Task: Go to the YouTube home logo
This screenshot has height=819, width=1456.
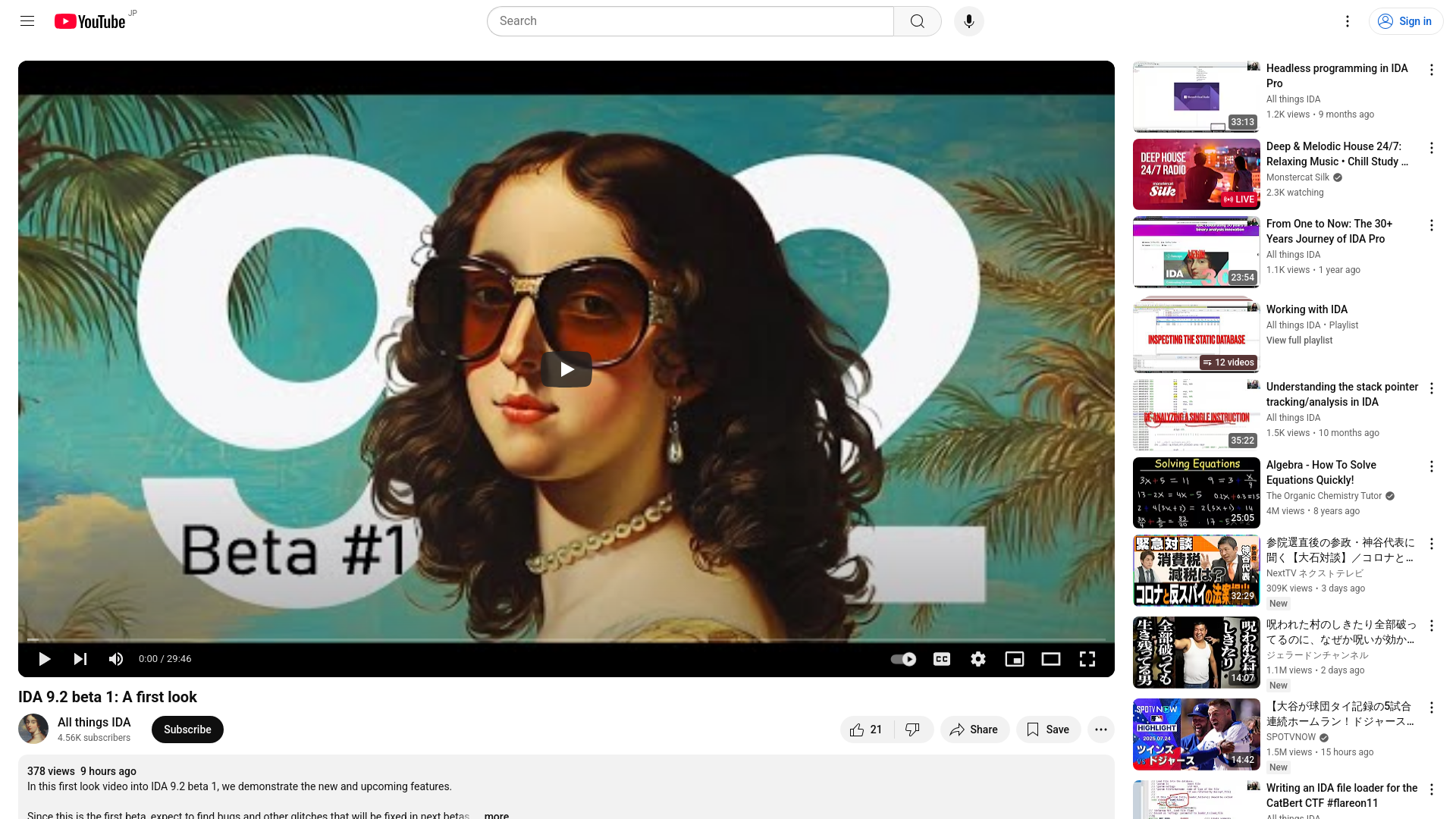Action: pyautogui.click(x=90, y=21)
